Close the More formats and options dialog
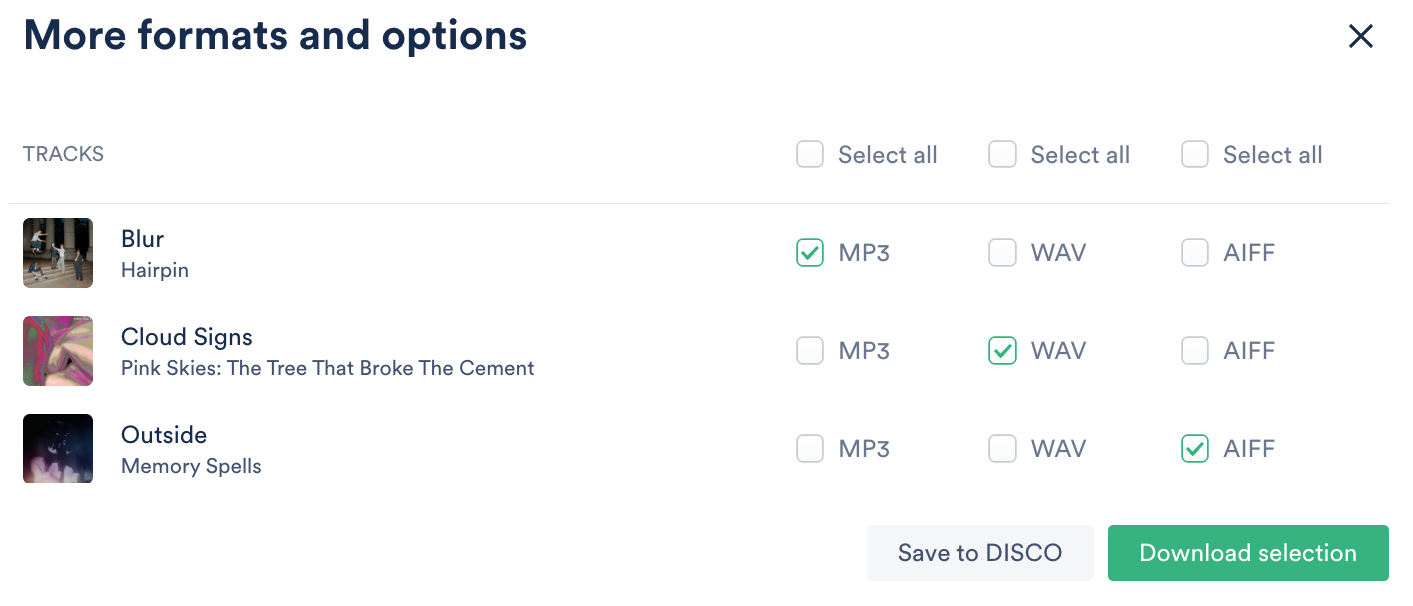Image resolution: width=1413 pixels, height=606 pixels. 1360,37
